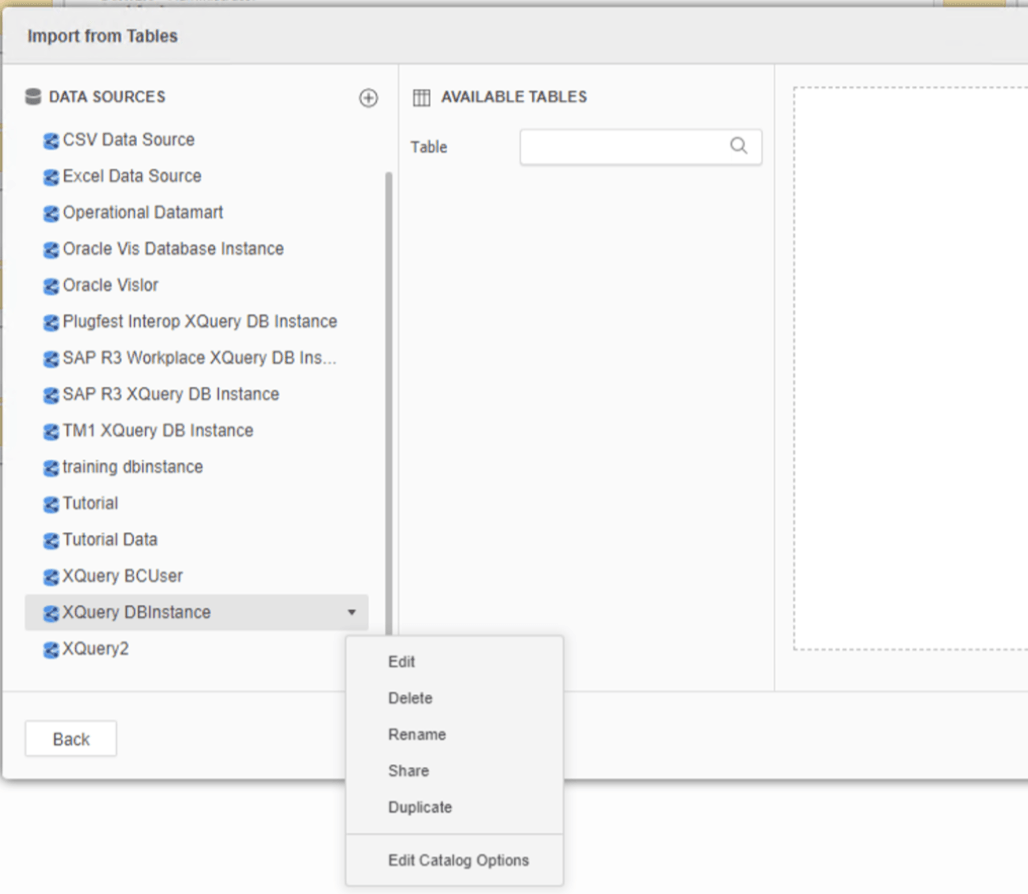Select the training dbinstance data source

[x=132, y=467]
